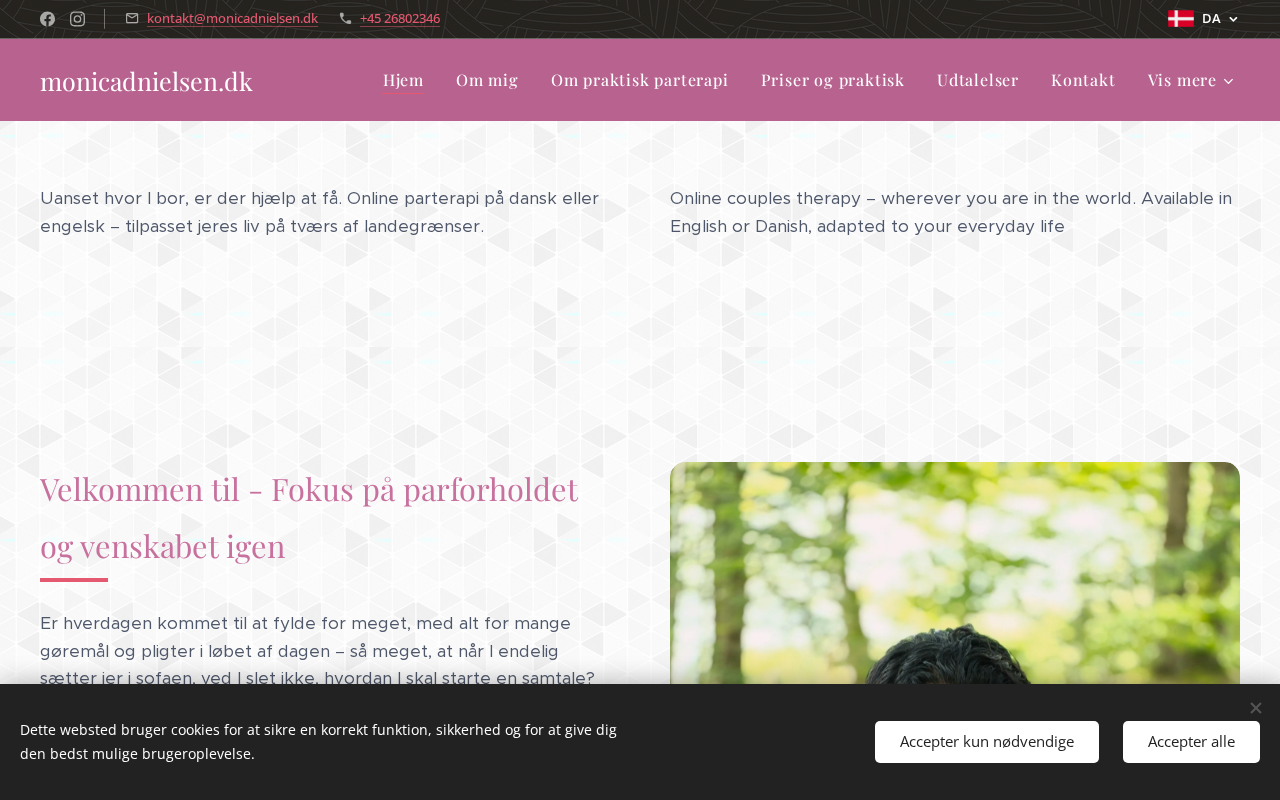Image resolution: width=1280 pixels, height=800 pixels.
Task: Click the Accepter alle button
Action: point(1191,742)
